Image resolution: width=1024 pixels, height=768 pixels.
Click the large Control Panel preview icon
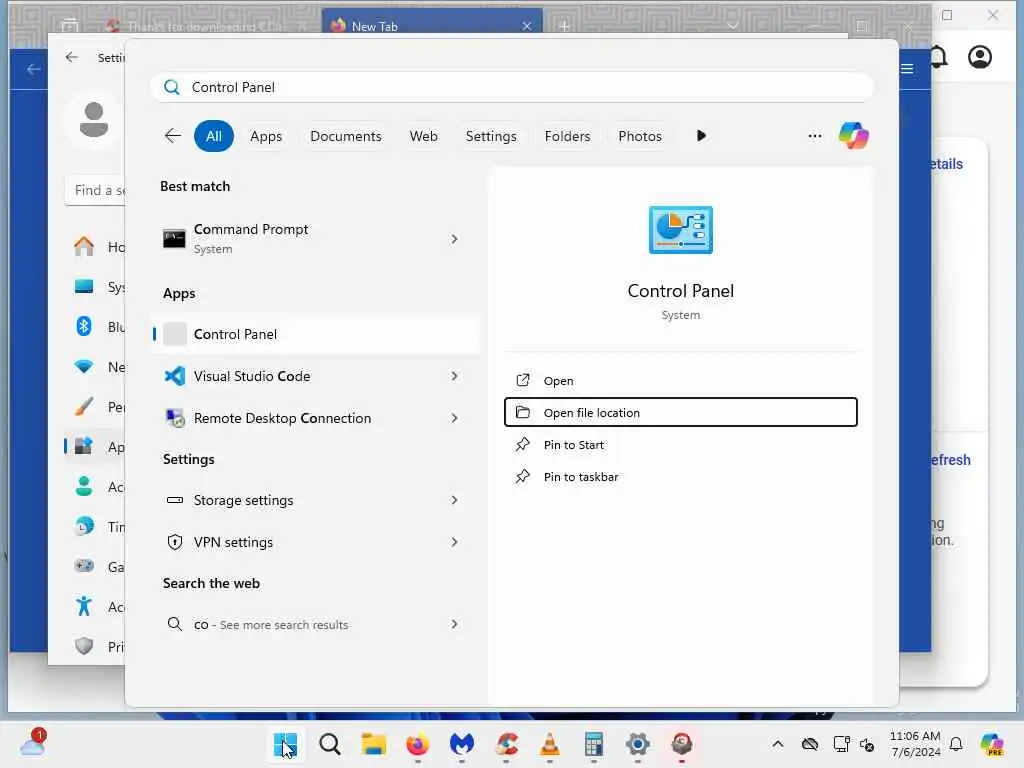tap(680, 230)
